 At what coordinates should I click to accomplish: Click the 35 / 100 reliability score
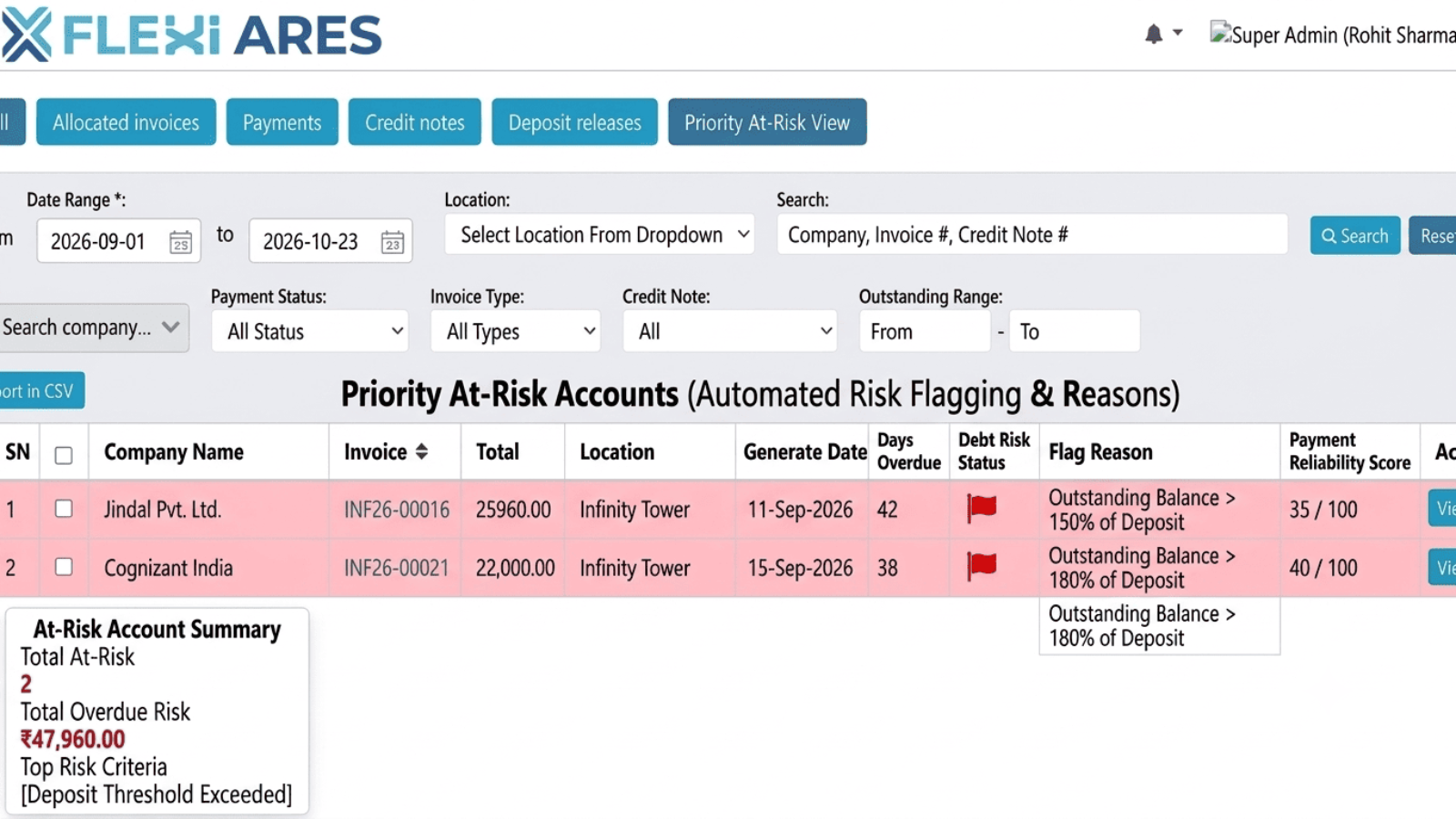click(1323, 510)
